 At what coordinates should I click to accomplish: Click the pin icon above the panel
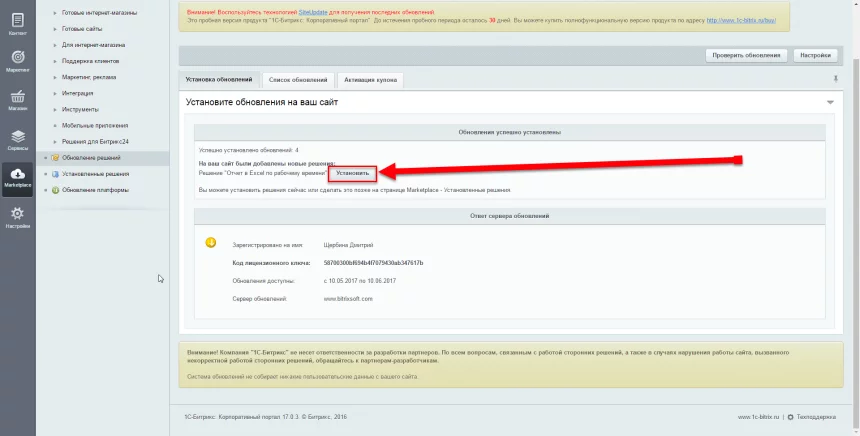click(x=835, y=79)
